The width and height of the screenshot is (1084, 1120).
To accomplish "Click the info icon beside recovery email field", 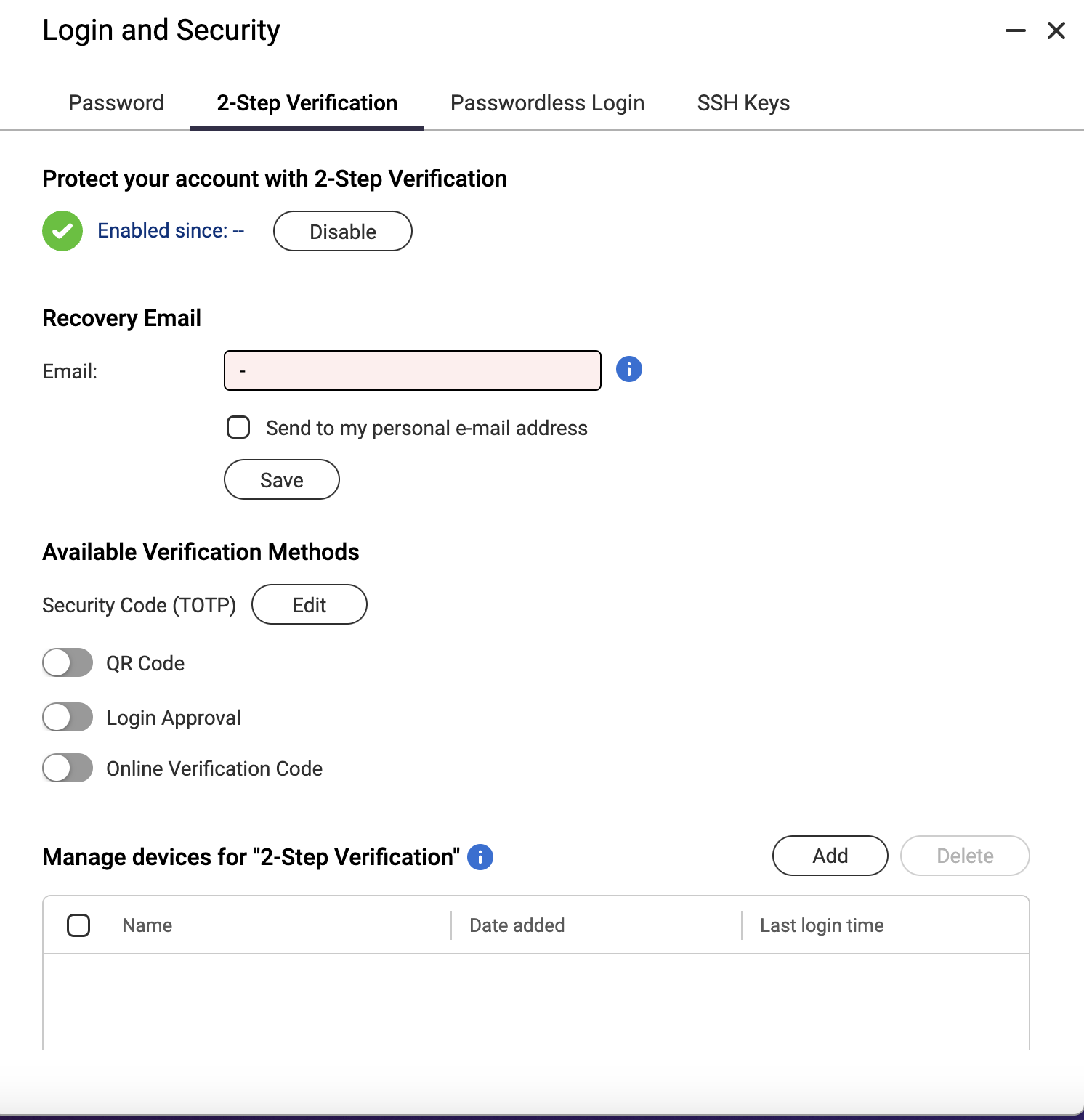I will coord(629,369).
